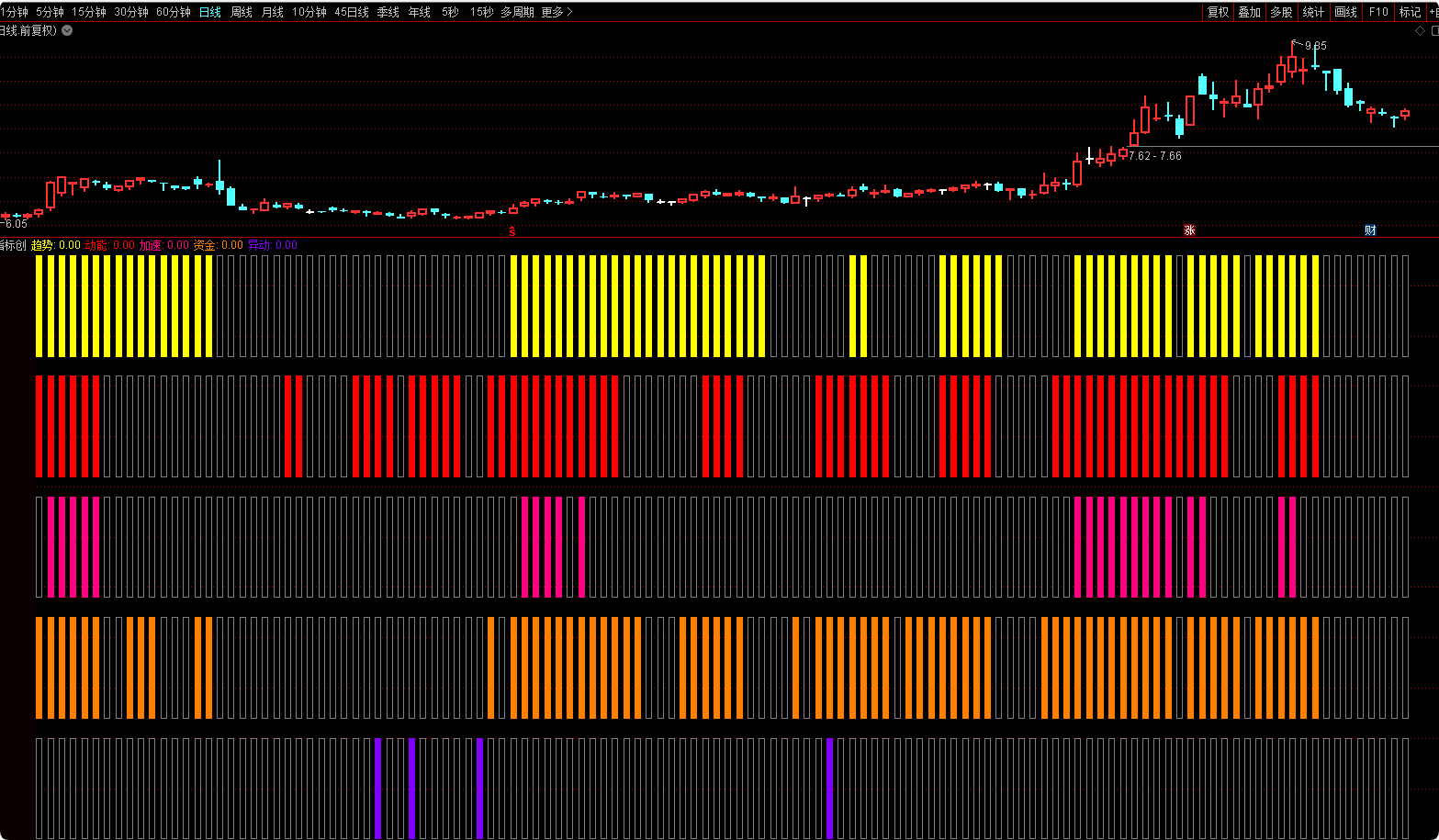Click the yellow 趋势 indicator label
Screen dimensions: 1439x840
point(42,245)
